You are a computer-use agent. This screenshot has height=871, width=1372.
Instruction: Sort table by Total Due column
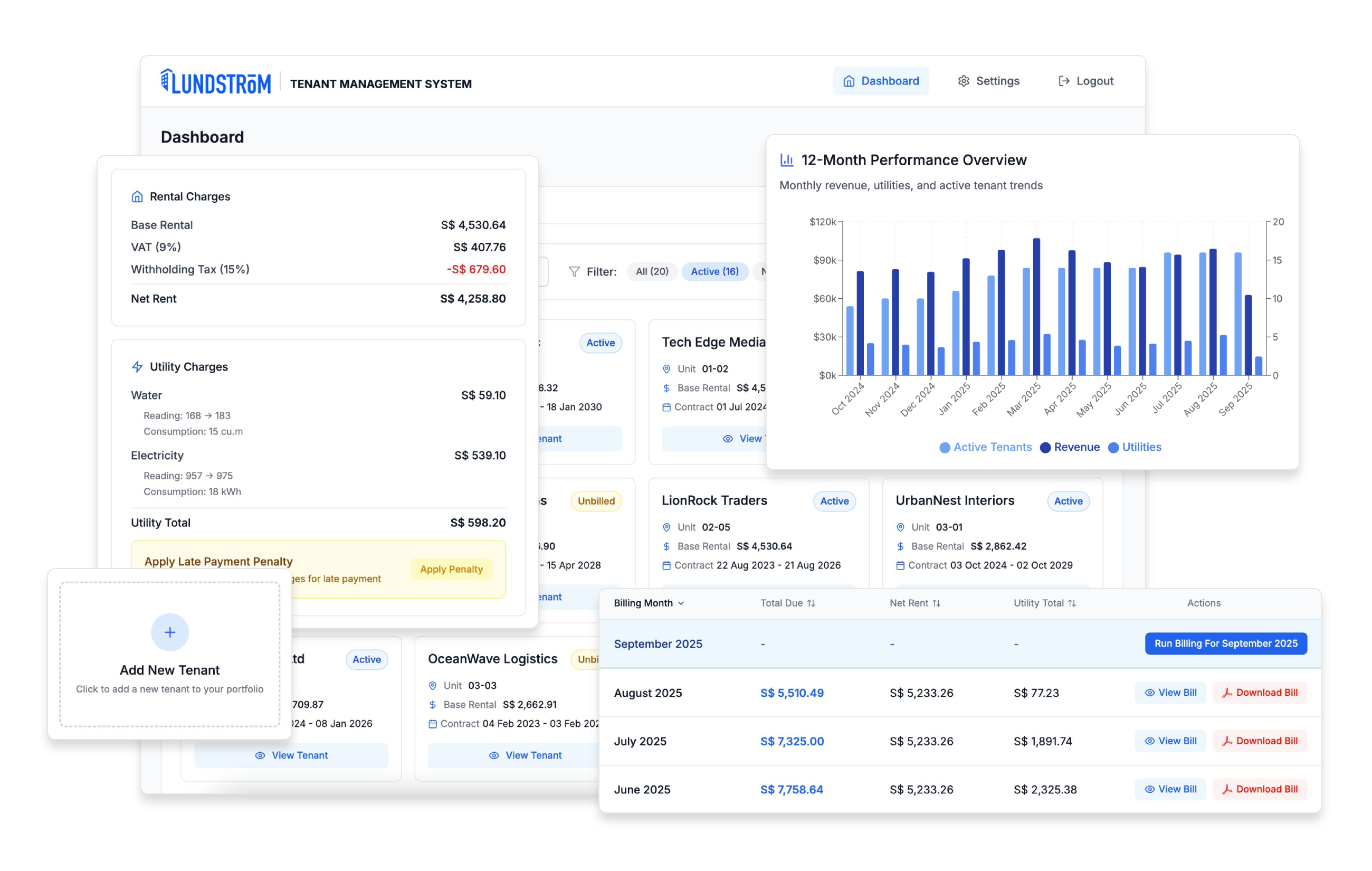coord(787,603)
